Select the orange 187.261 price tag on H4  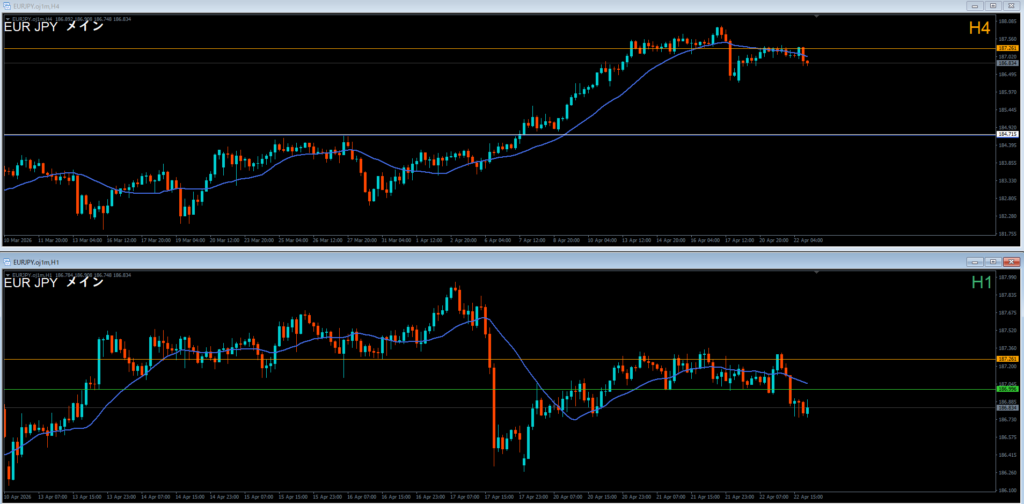pyautogui.click(x=1007, y=48)
